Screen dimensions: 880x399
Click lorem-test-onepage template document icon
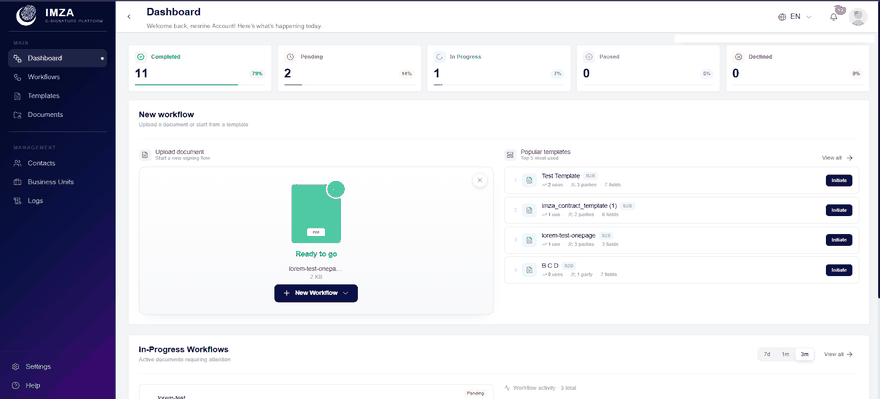coord(529,240)
